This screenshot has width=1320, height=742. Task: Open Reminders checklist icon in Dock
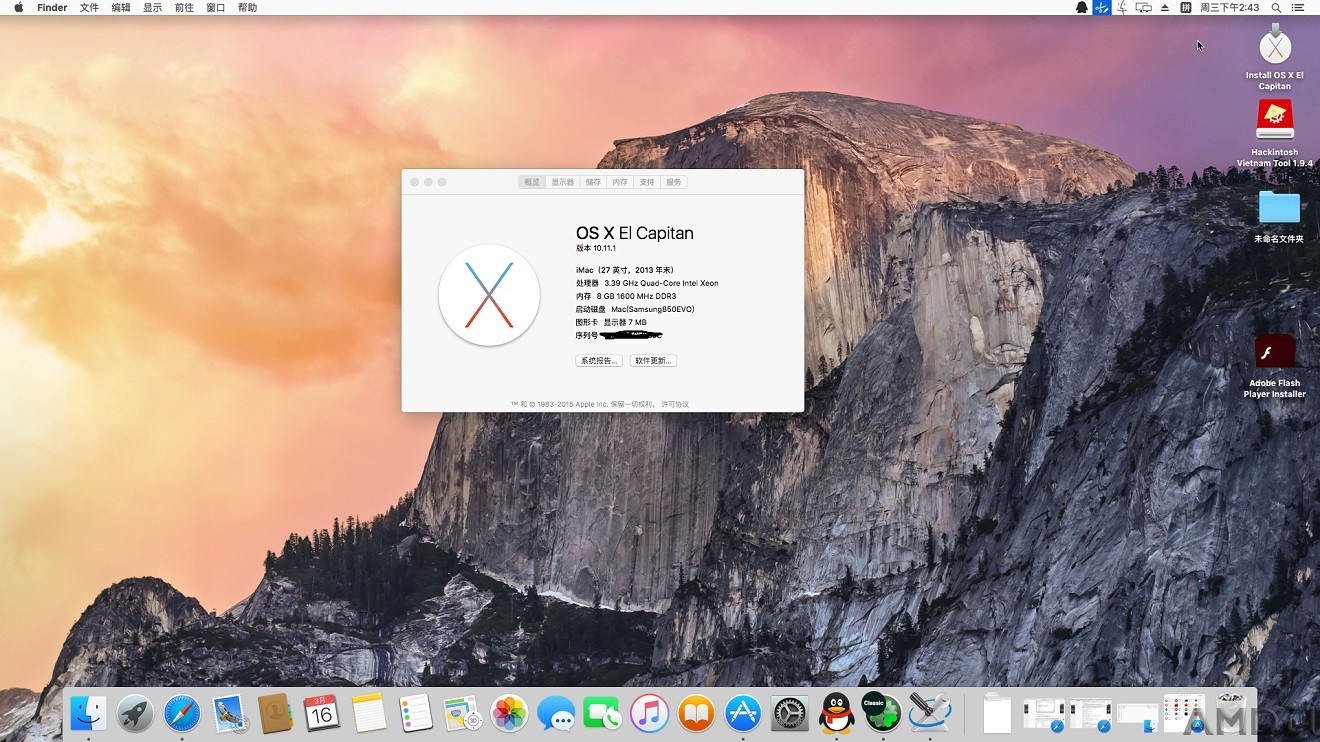415,714
